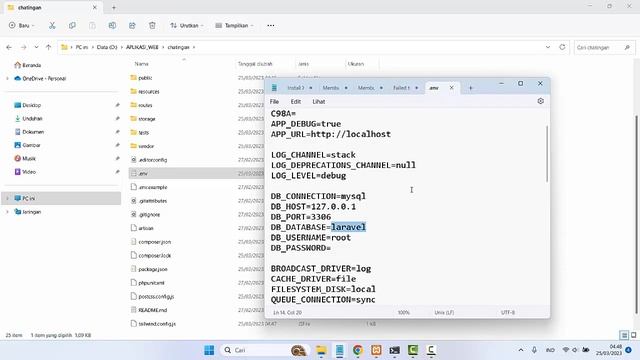Click the Rename icon in Explorer toolbar
Screen dimensions: 640x360
tap(112, 25)
